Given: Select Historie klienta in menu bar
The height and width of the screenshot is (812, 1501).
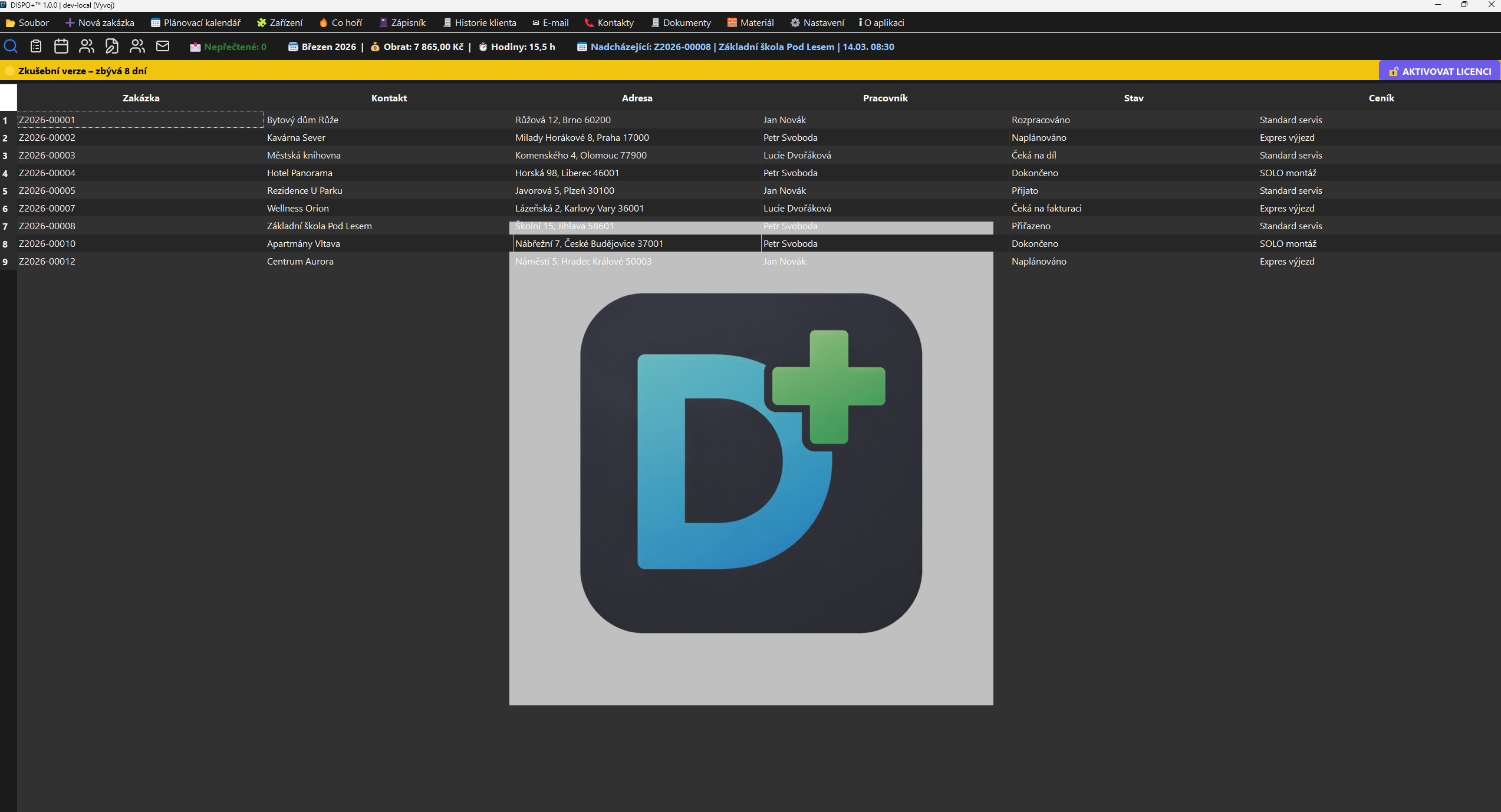Looking at the screenshot, I should coord(480,22).
